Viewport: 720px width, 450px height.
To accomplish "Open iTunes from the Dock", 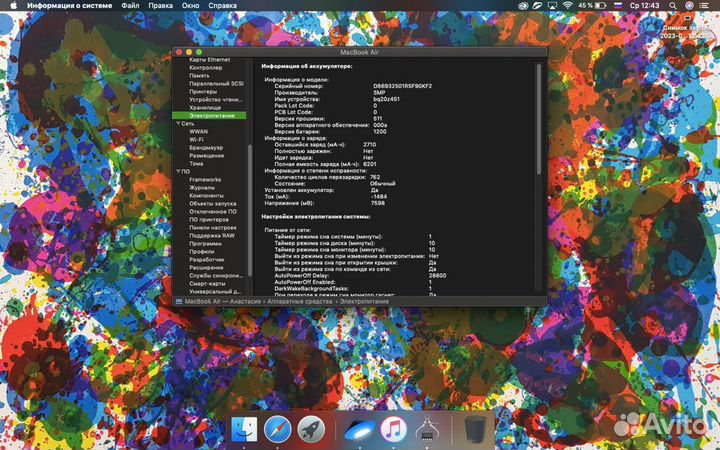I will (x=393, y=430).
